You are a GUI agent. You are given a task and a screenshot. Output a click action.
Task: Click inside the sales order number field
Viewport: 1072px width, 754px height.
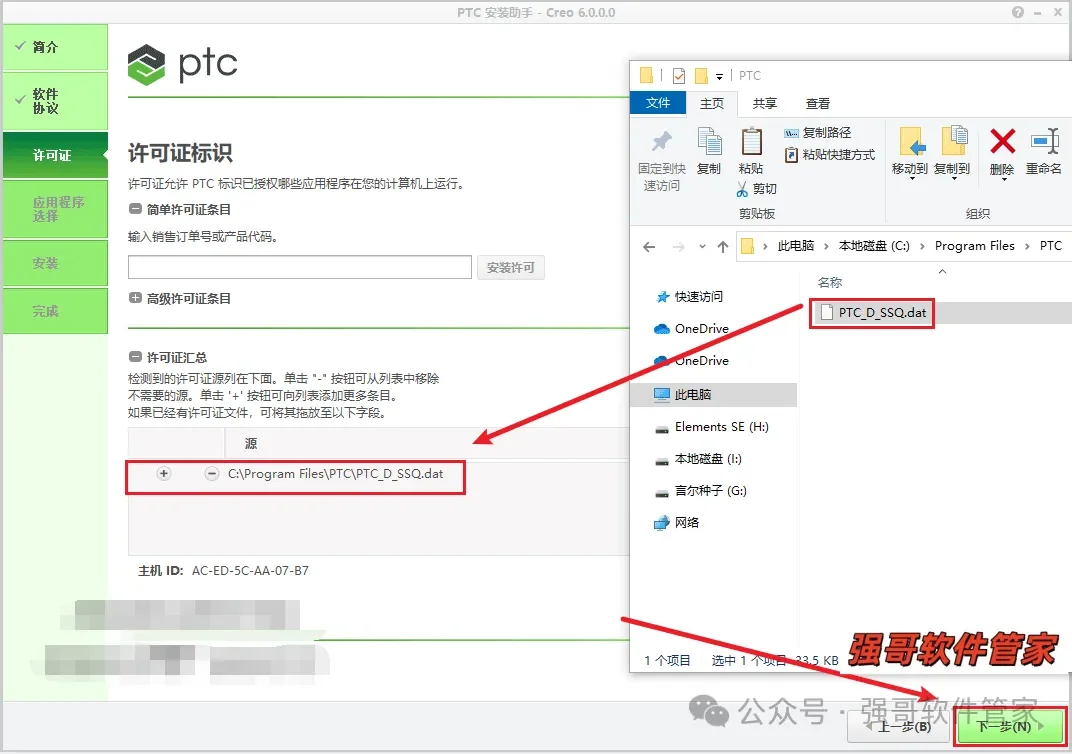pyautogui.click(x=299, y=267)
